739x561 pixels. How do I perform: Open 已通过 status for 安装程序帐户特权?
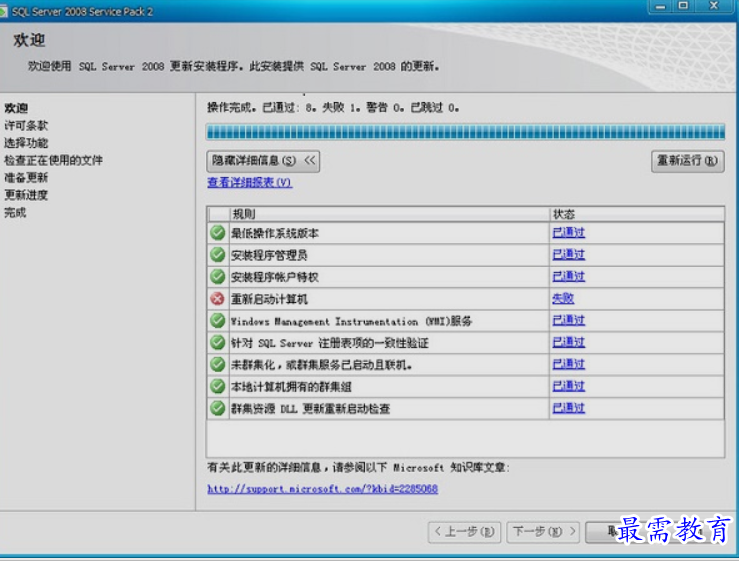click(x=568, y=276)
